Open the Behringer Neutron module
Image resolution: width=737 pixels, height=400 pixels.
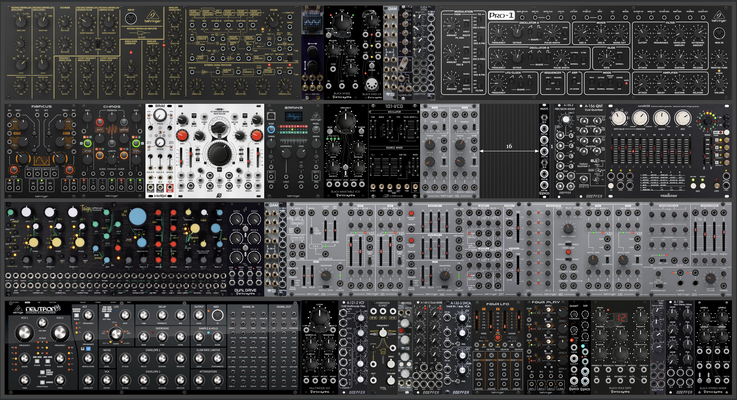point(151,346)
